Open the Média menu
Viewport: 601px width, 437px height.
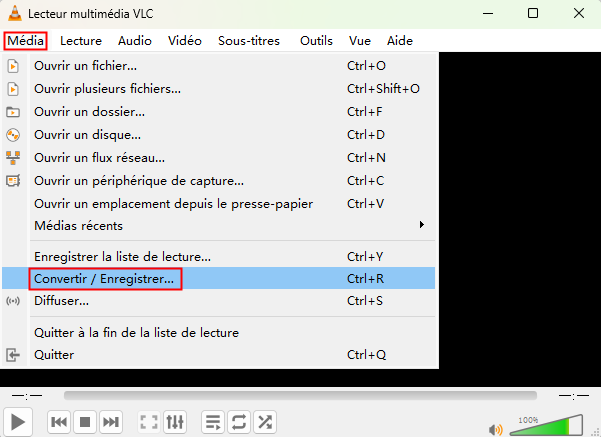click(x=25, y=41)
